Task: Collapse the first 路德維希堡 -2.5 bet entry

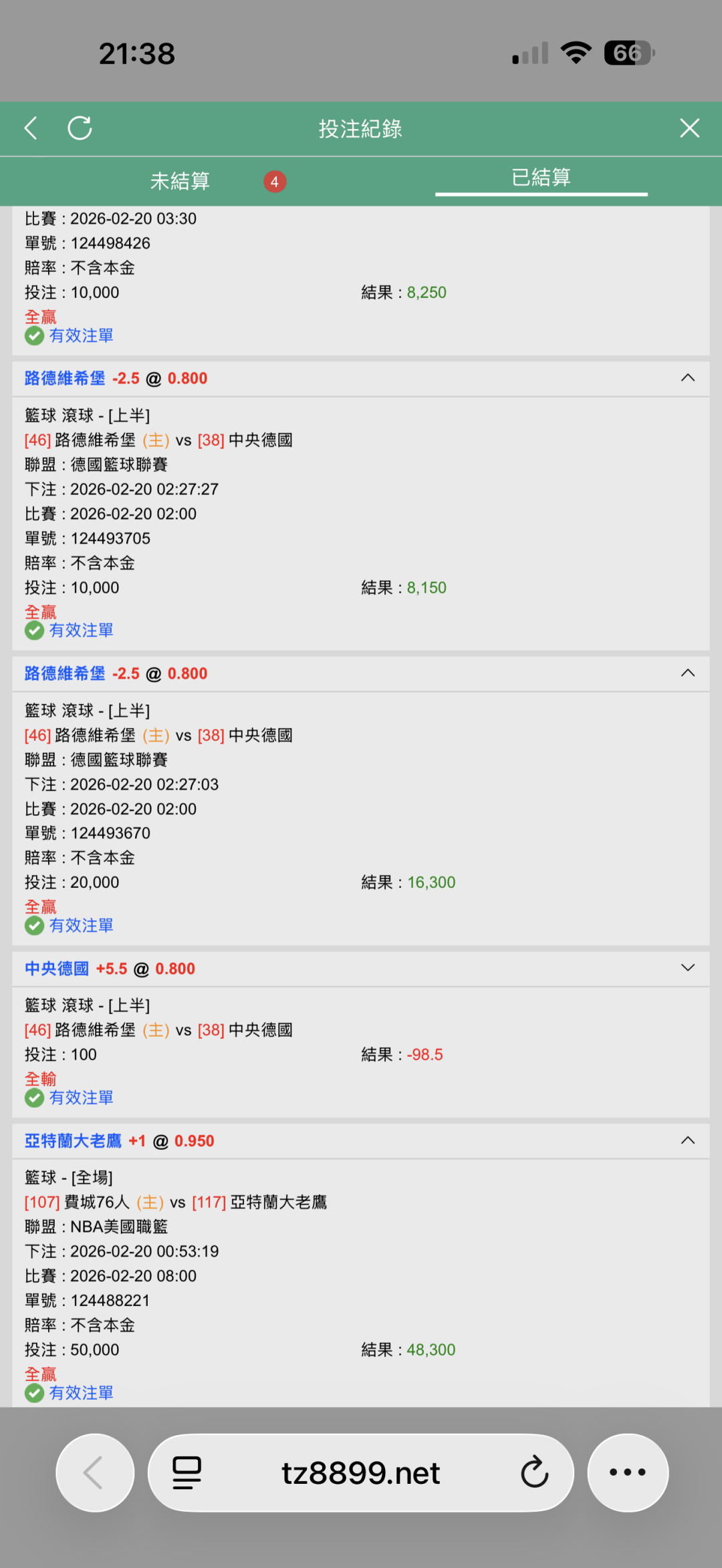Action: [687, 378]
